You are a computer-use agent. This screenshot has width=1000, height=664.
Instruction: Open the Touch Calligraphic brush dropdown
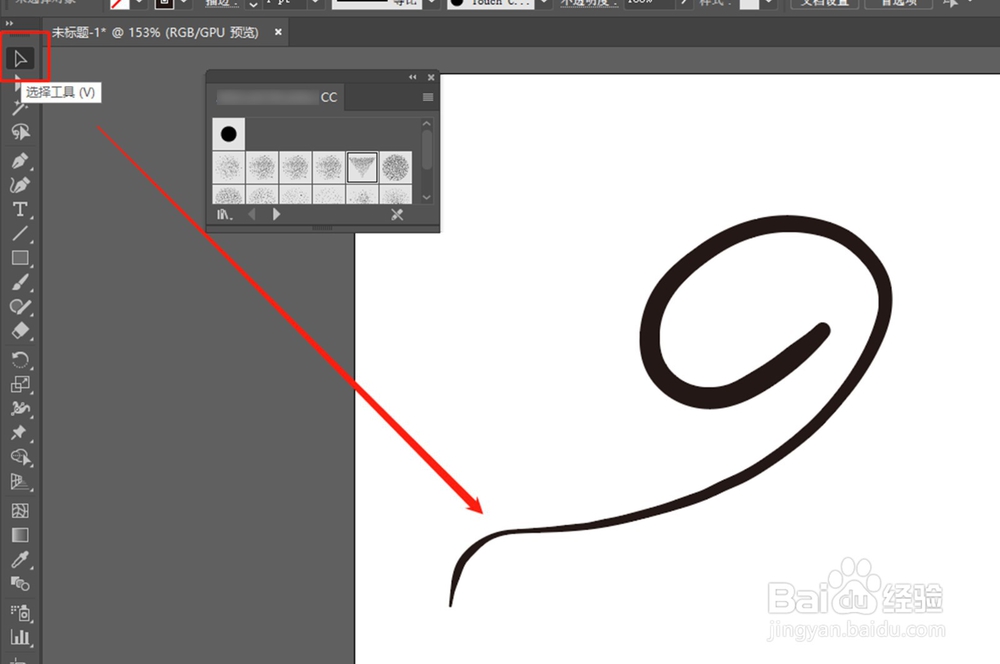point(544,3)
